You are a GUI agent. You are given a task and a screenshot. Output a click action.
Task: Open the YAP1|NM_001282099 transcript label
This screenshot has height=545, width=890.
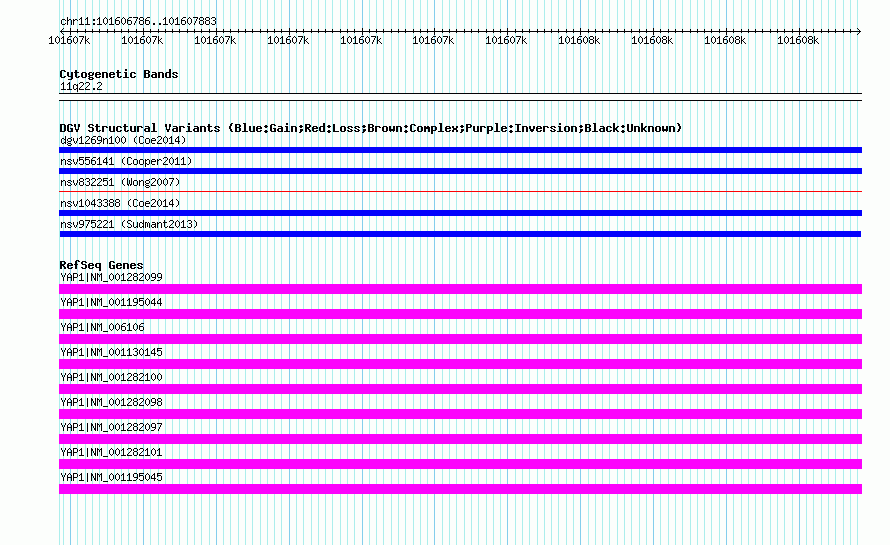coord(111,277)
